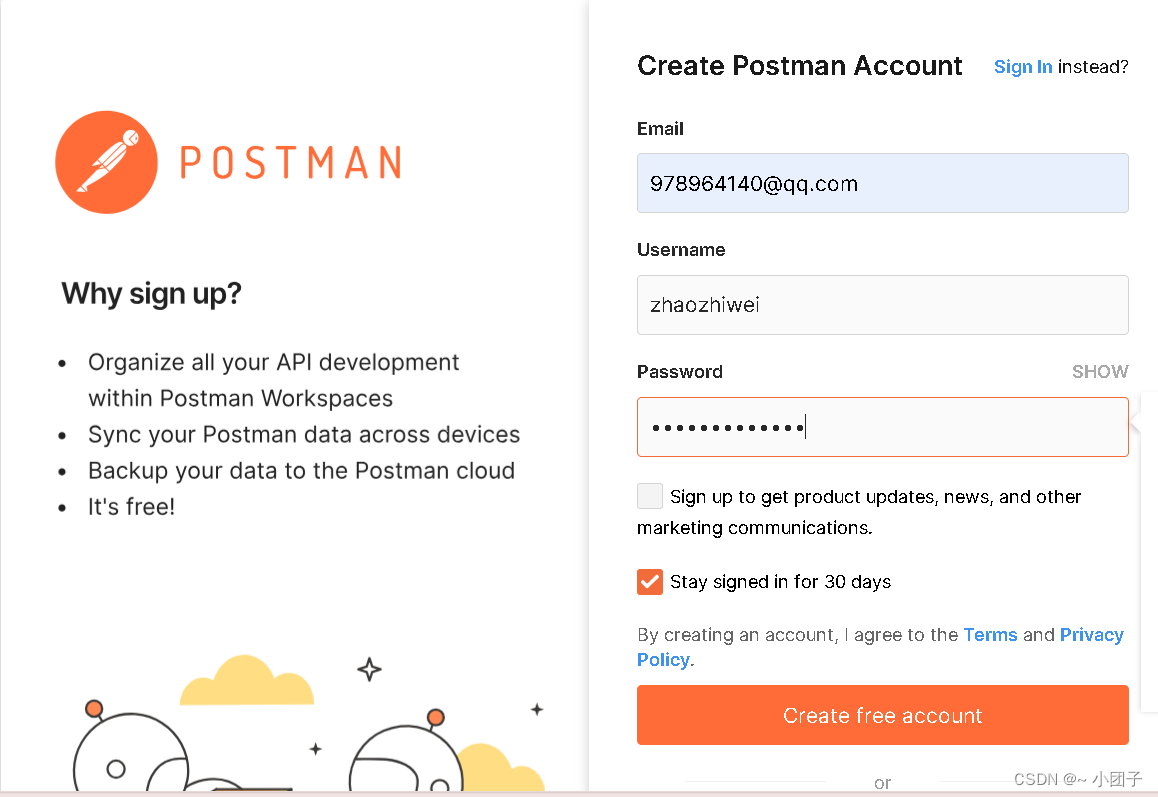Screen dimensions: 1158x797
Task: Open the Email field
Action: click(883, 183)
